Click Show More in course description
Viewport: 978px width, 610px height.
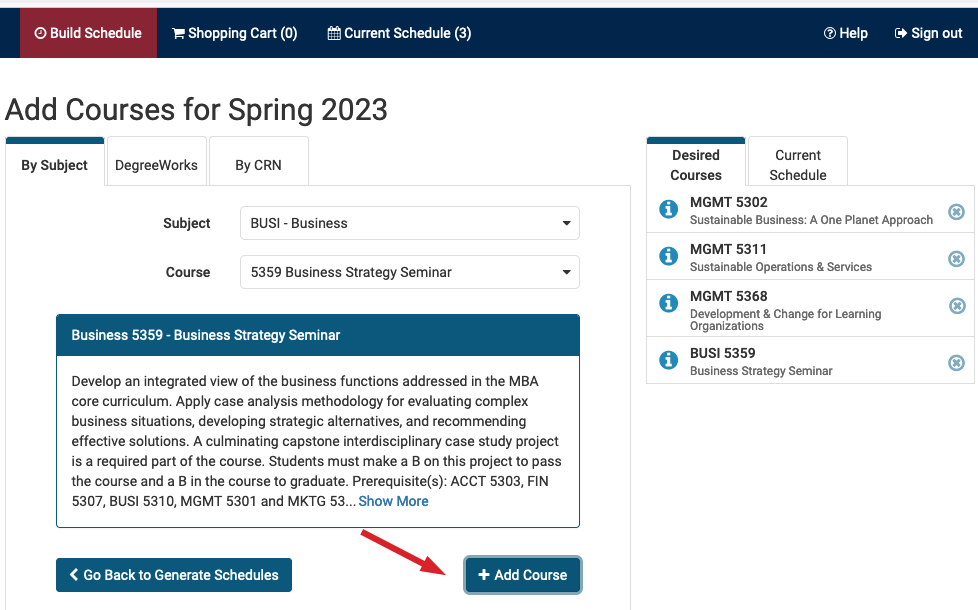pyautogui.click(x=393, y=501)
